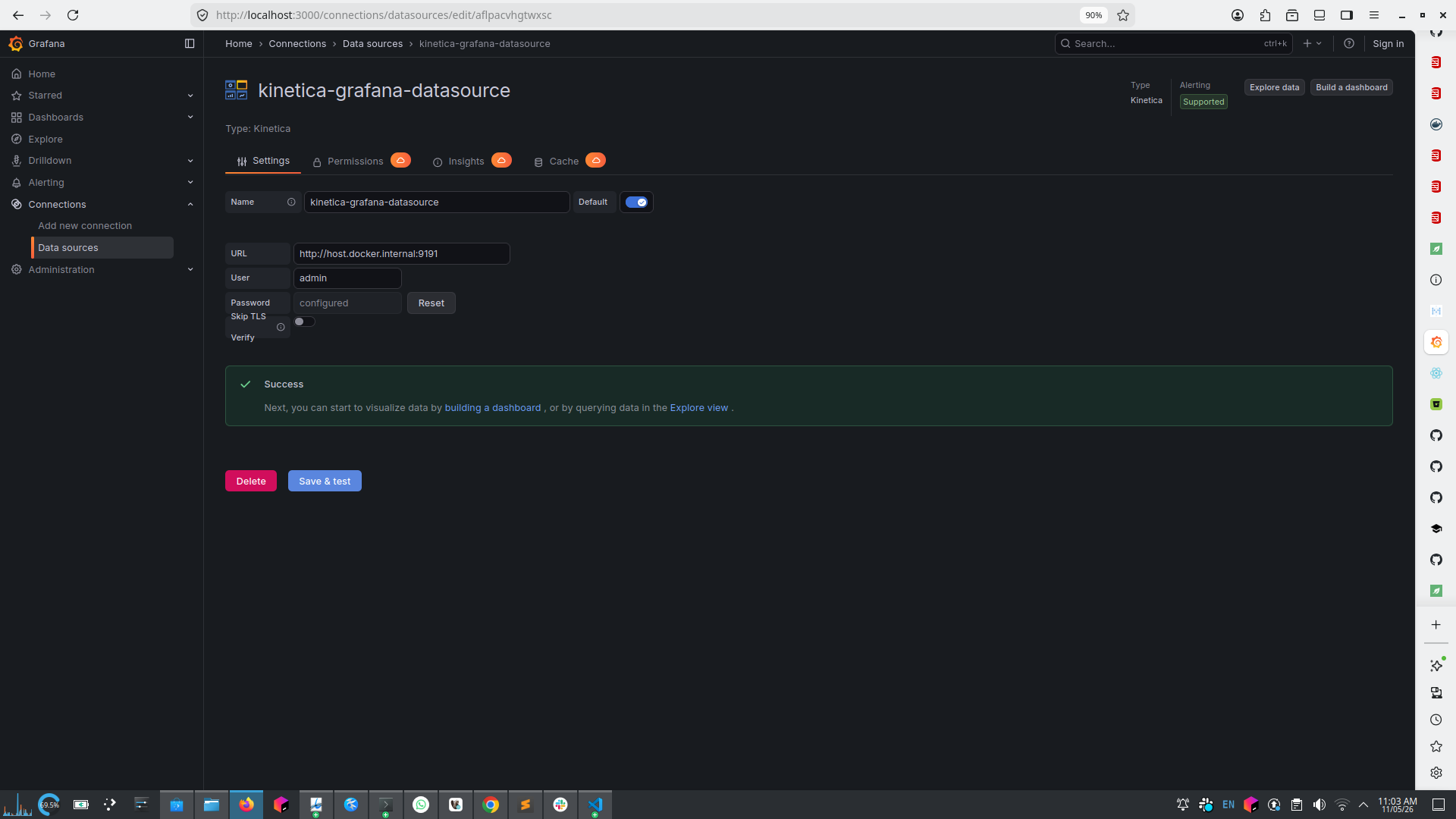Open sidebar bookmarks star icon
The height and width of the screenshot is (819, 1456).
pyautogui.click(x=1436, y=747)
